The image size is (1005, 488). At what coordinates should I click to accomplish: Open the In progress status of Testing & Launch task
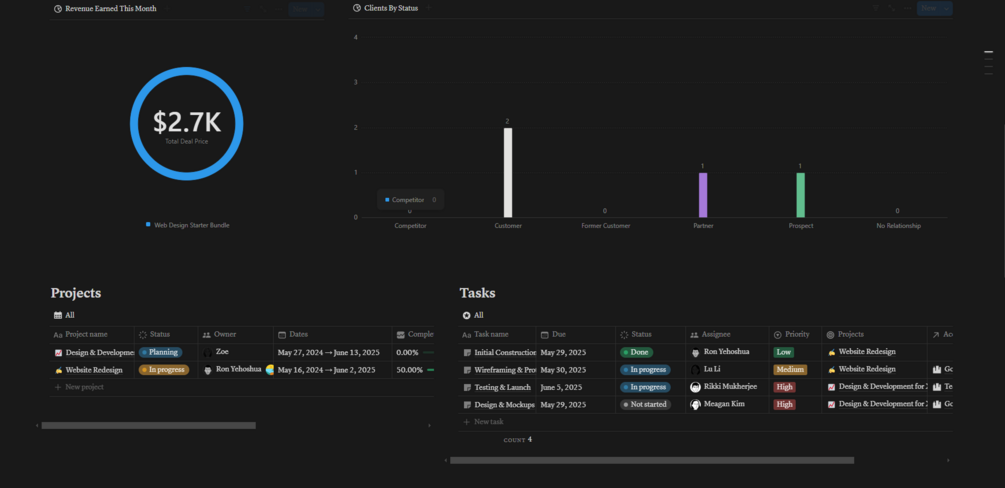[645, 387]
